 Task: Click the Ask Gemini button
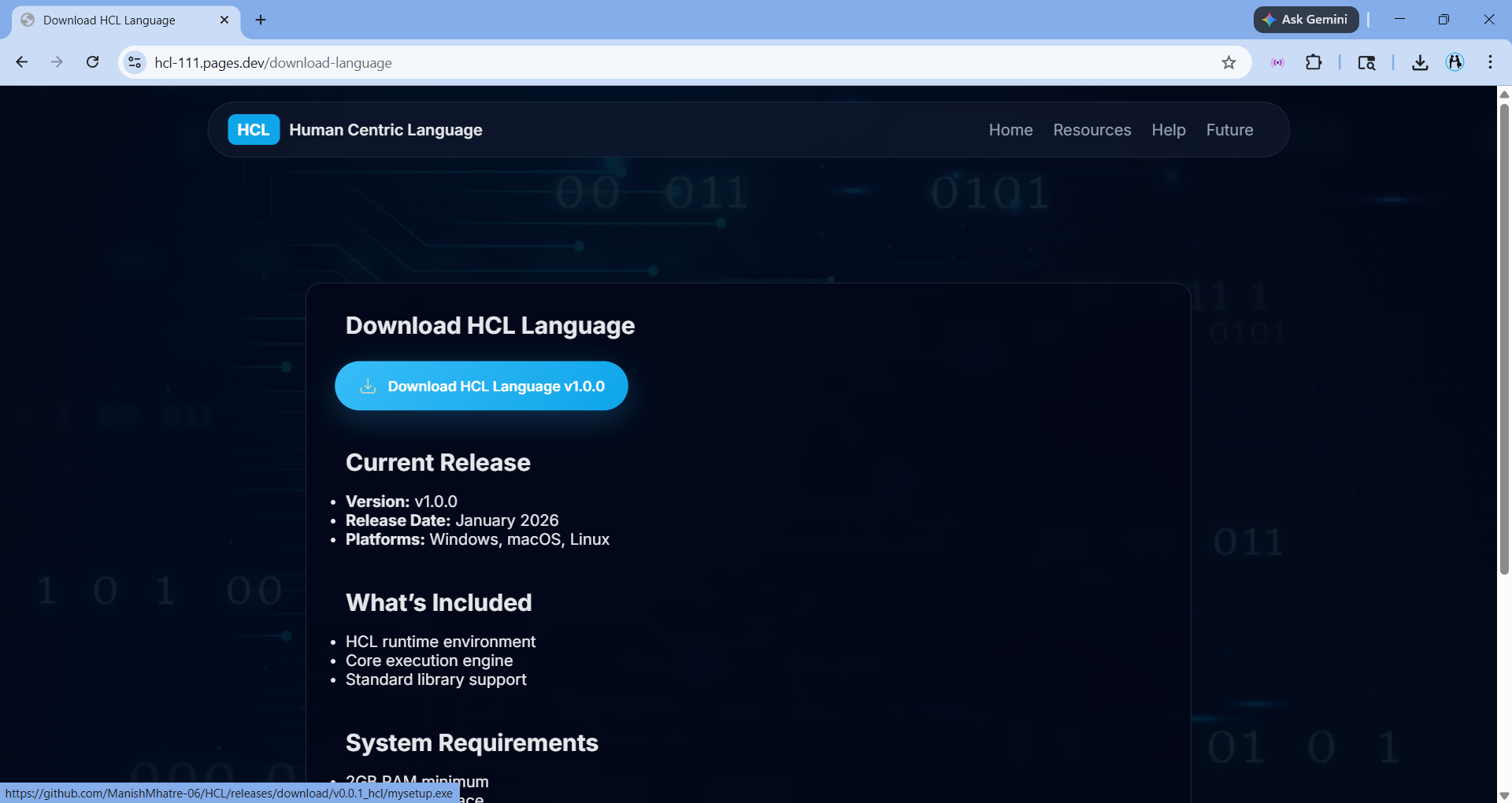pos(1306,20)
